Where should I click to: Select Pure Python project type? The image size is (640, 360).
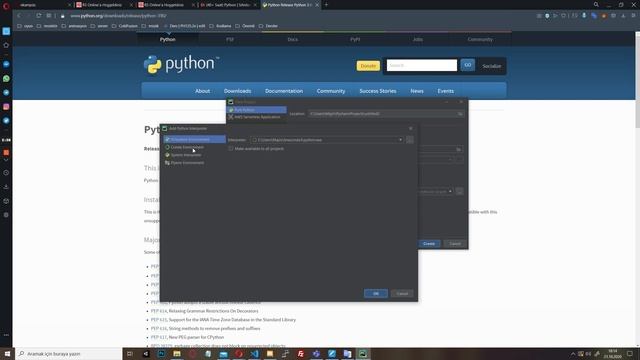pyautogui.click(x=256, y=110)
